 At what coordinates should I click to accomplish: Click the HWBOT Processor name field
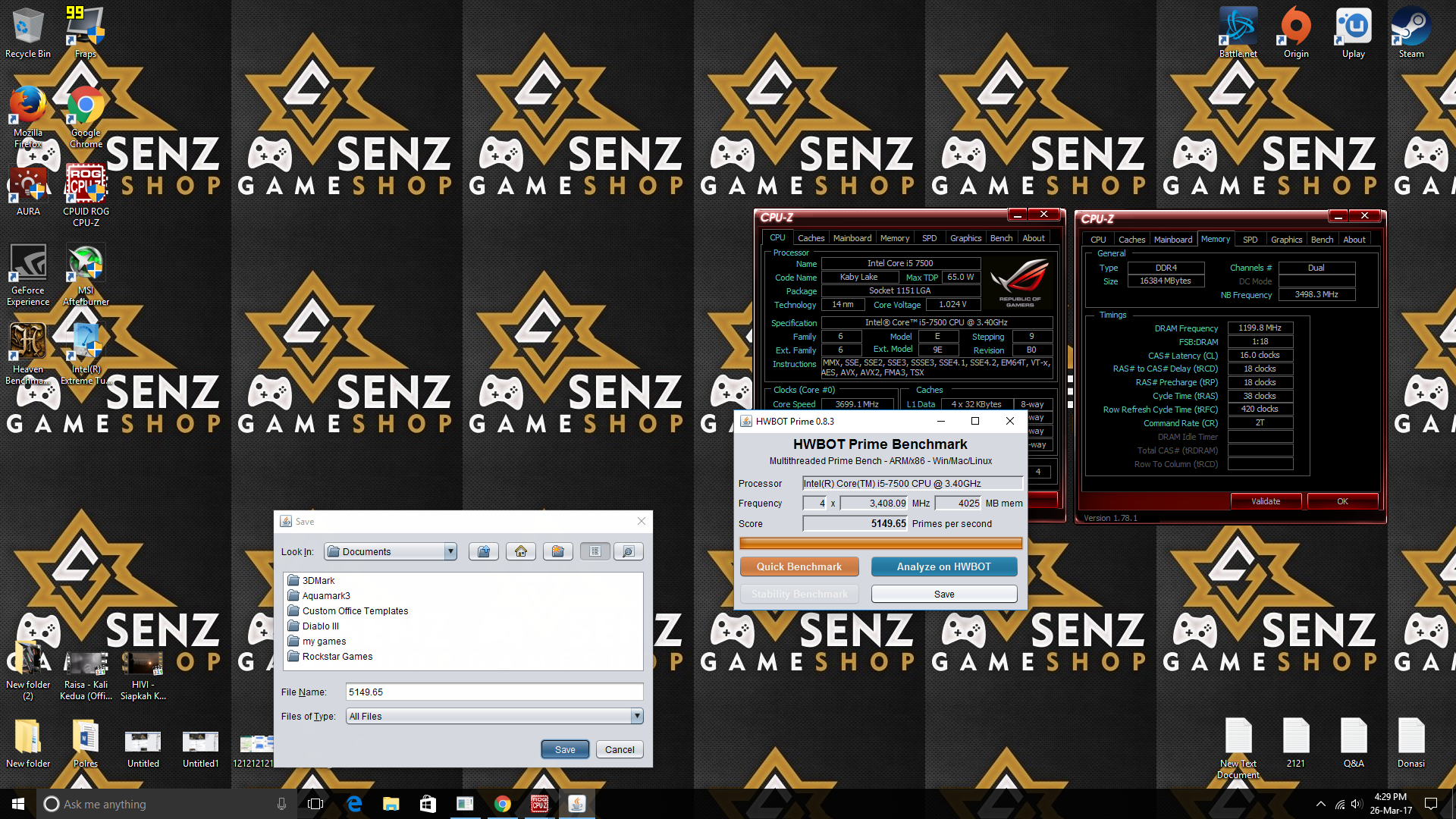(913, 483)
